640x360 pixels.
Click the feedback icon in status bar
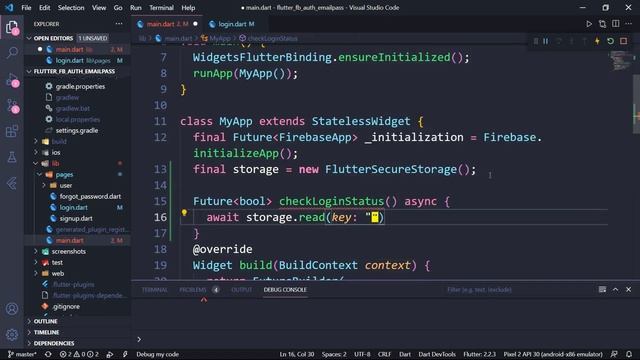coord(614,354)
